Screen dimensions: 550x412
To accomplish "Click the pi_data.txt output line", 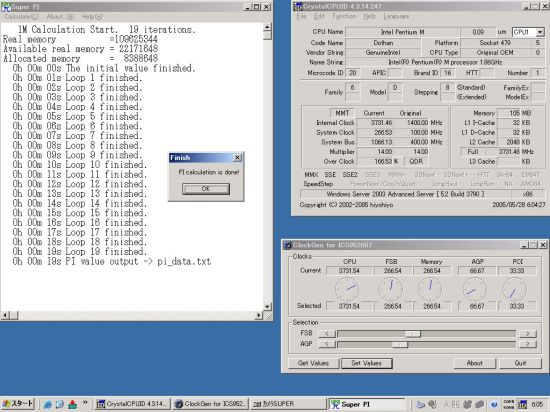I will tap(112, 261).
